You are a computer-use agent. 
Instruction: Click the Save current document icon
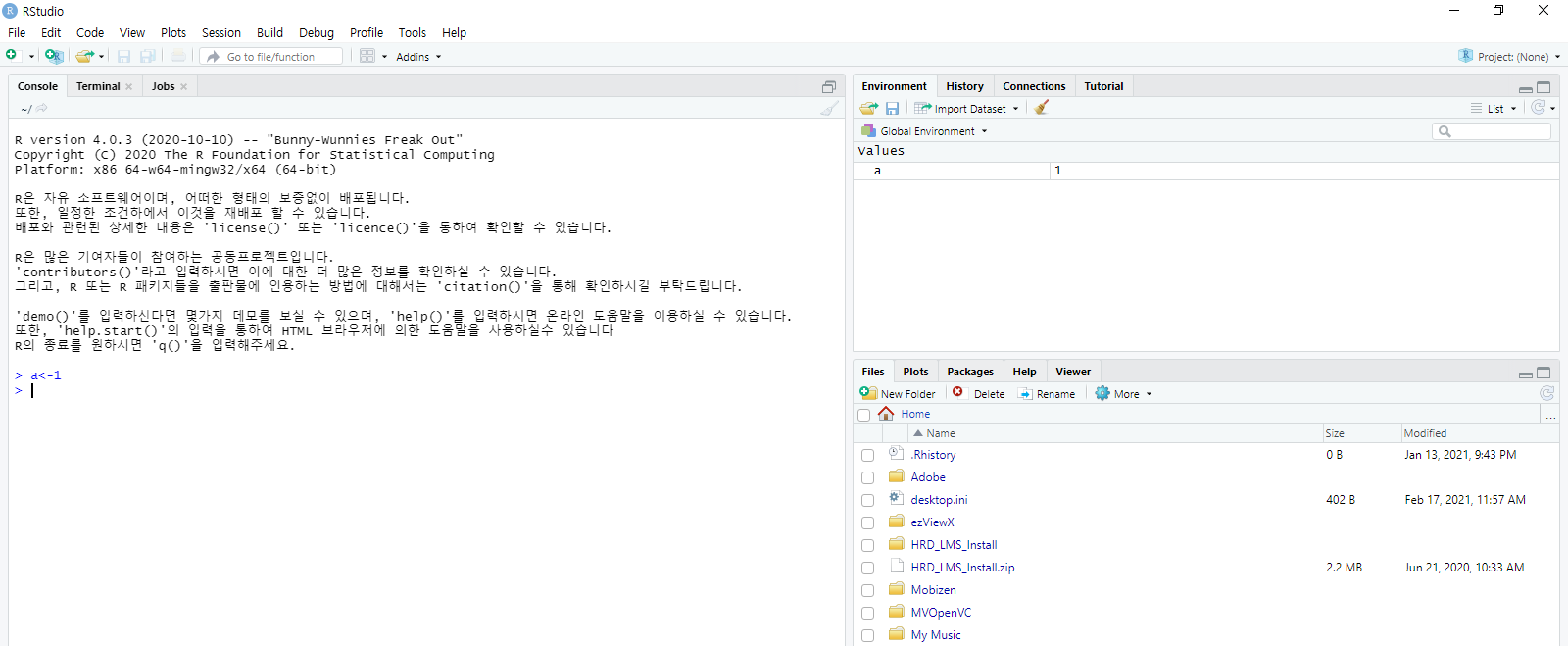click(124, 56)
